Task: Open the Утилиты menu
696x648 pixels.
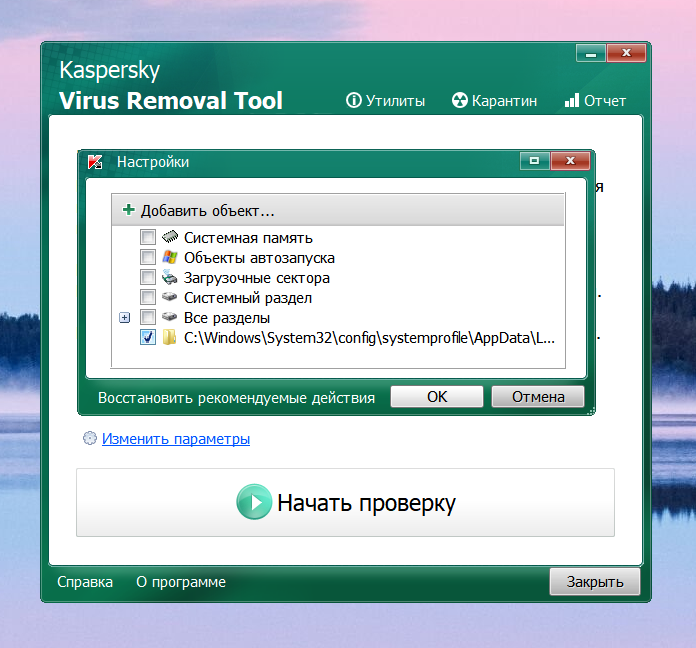Action: [x=385, y=101]
